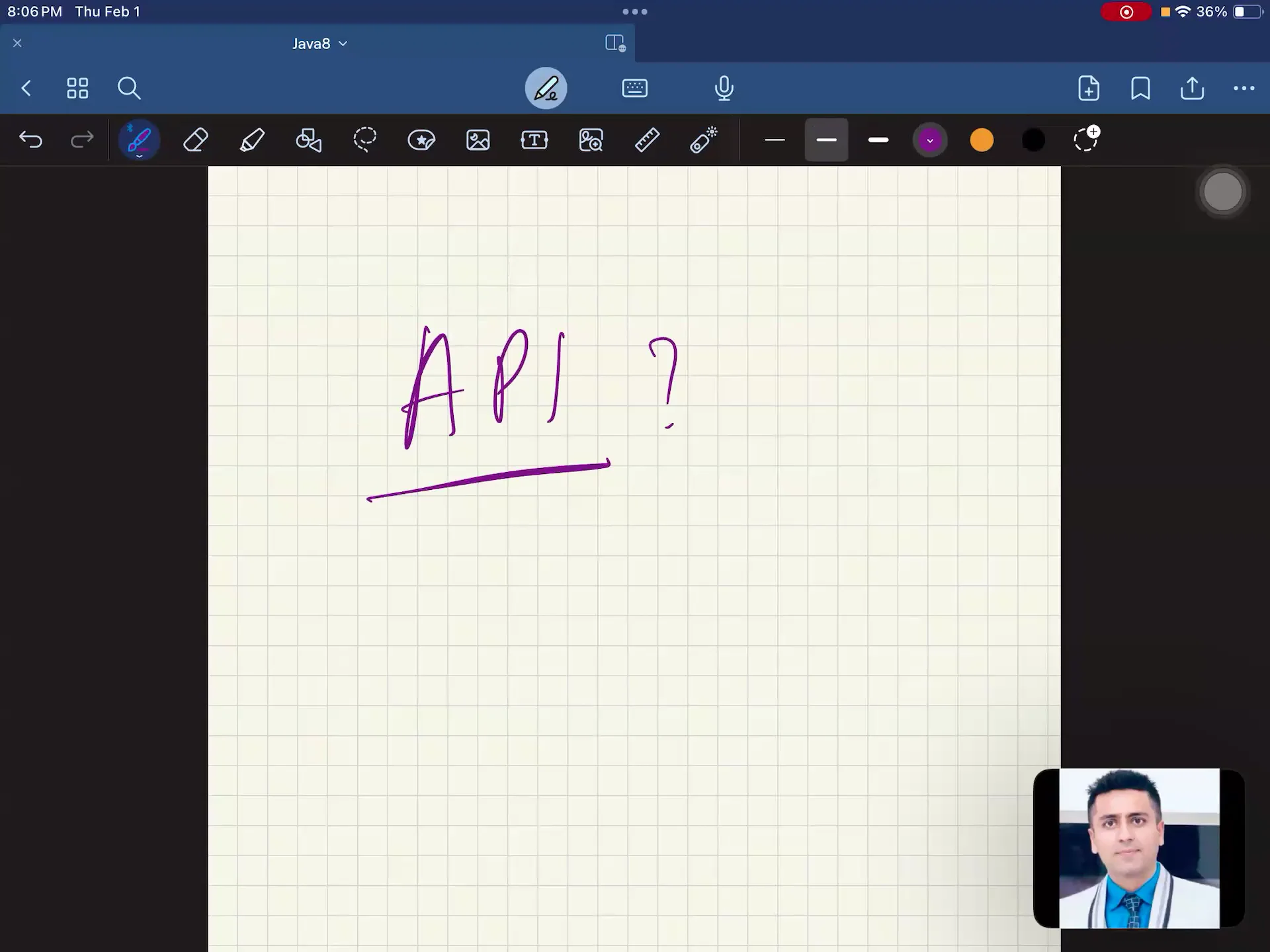Open split view document panel

tap(615, 43)
